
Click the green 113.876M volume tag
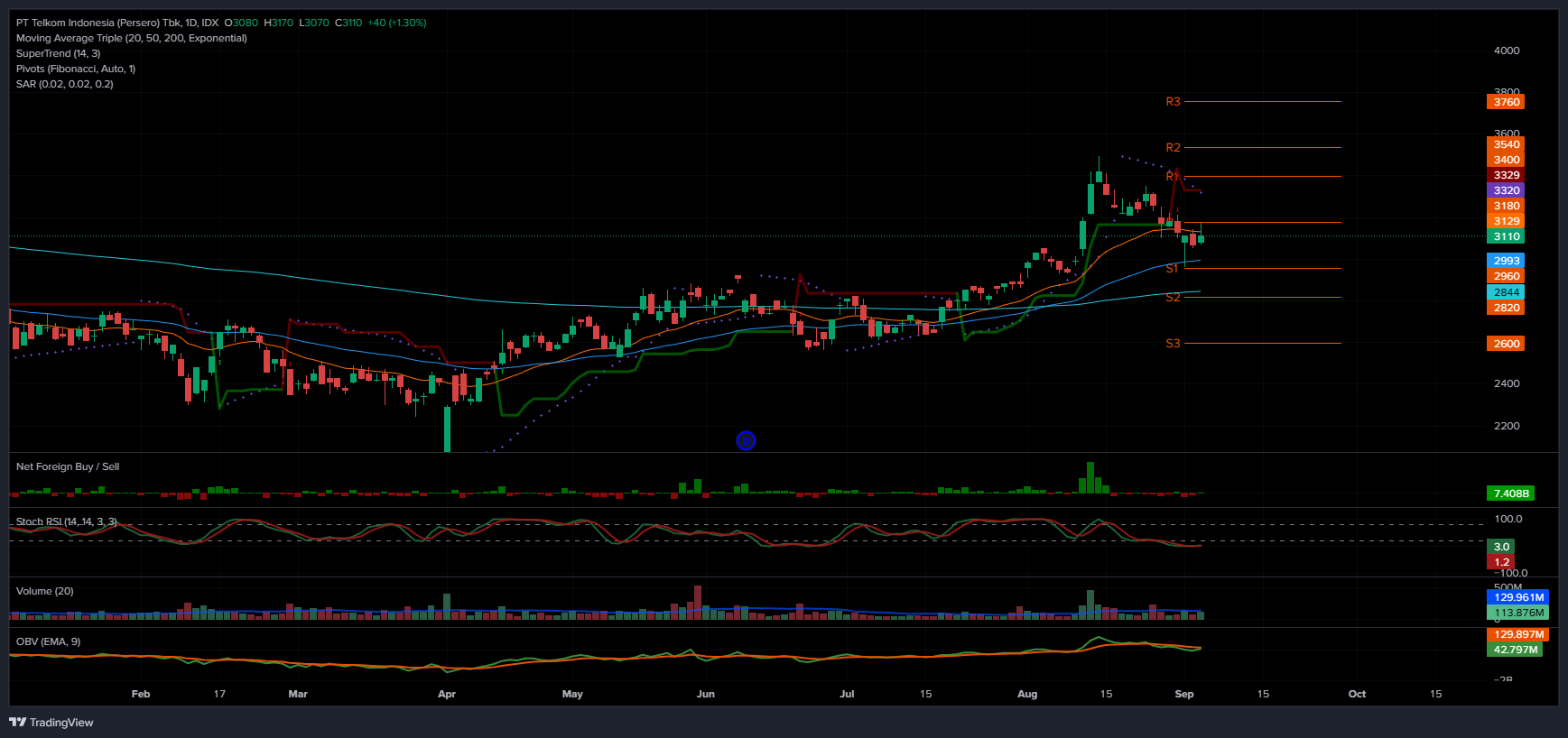click(x=1517, y=613)
